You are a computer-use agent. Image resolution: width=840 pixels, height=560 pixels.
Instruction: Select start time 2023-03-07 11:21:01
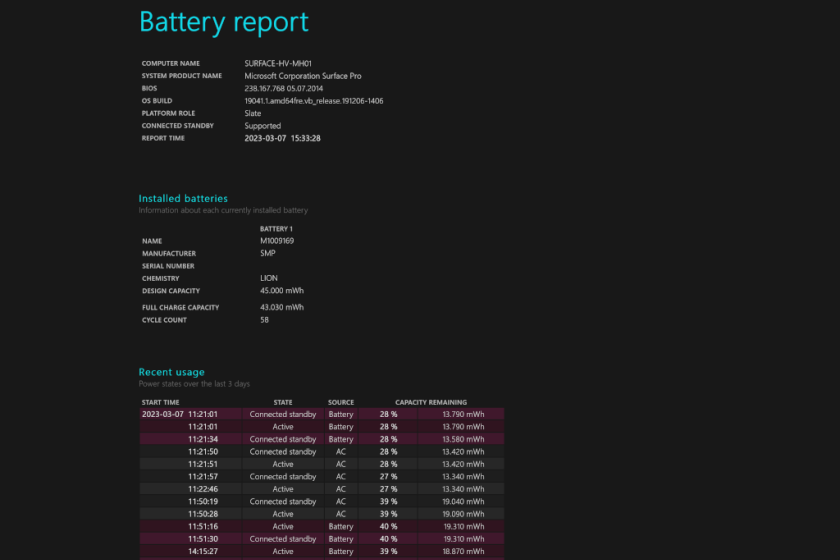pos(179,414)
